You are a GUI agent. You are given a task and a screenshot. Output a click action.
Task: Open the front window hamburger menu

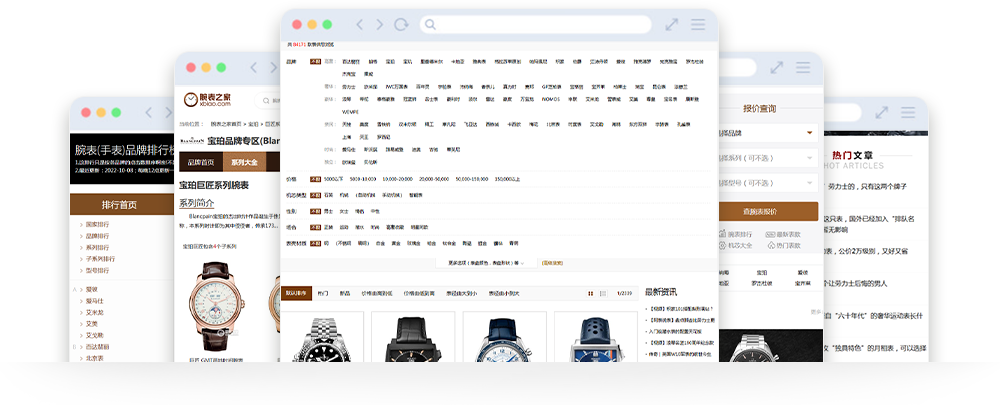pos(698,24)
